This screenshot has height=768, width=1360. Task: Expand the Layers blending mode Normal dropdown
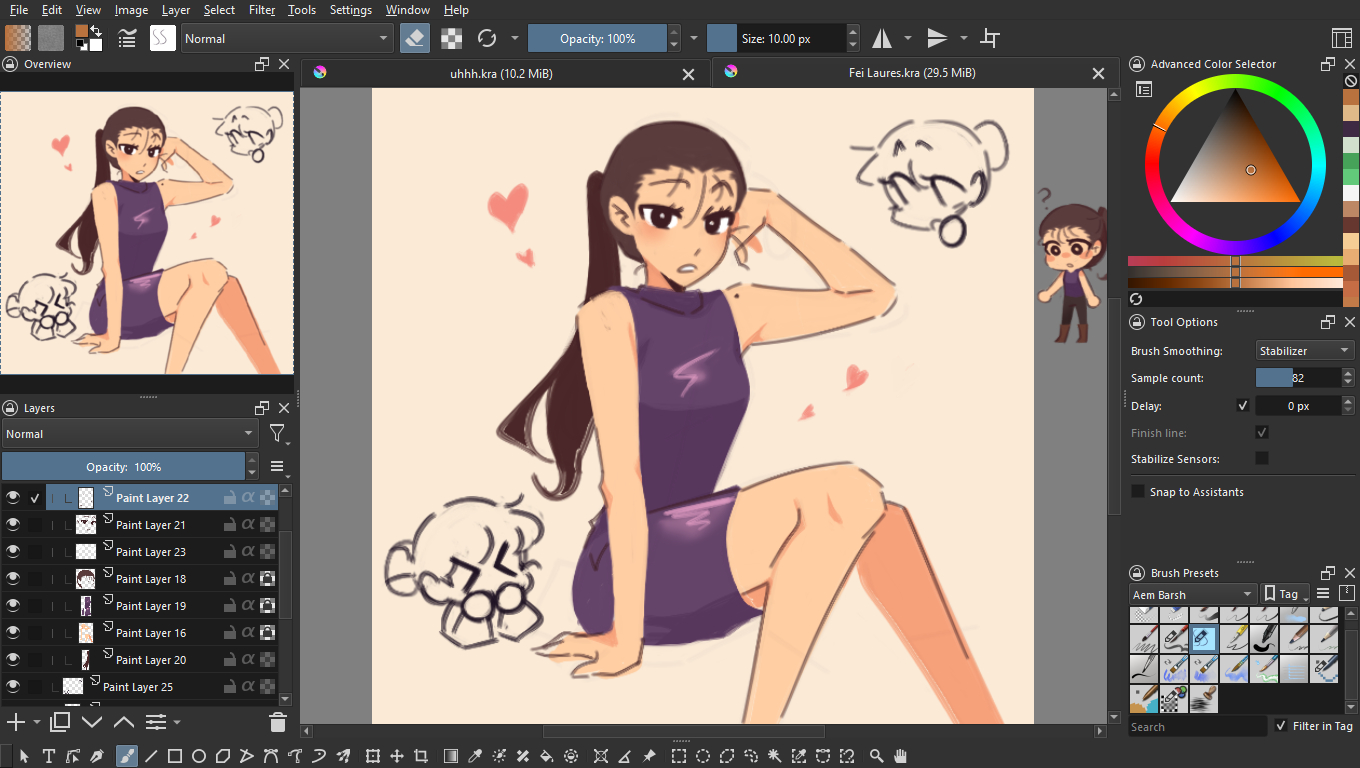(x=129, y=434)
